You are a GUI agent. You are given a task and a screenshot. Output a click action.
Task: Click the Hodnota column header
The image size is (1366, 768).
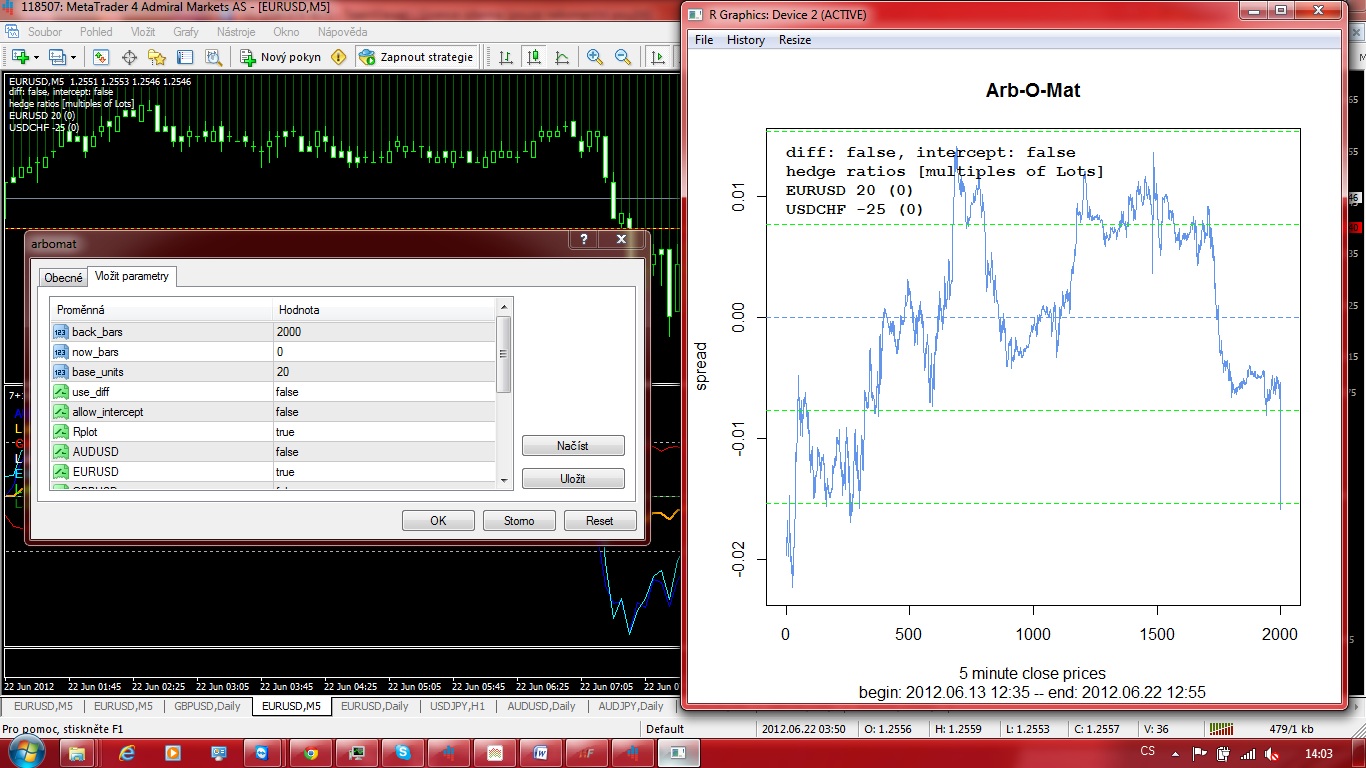tap(384, 310)
